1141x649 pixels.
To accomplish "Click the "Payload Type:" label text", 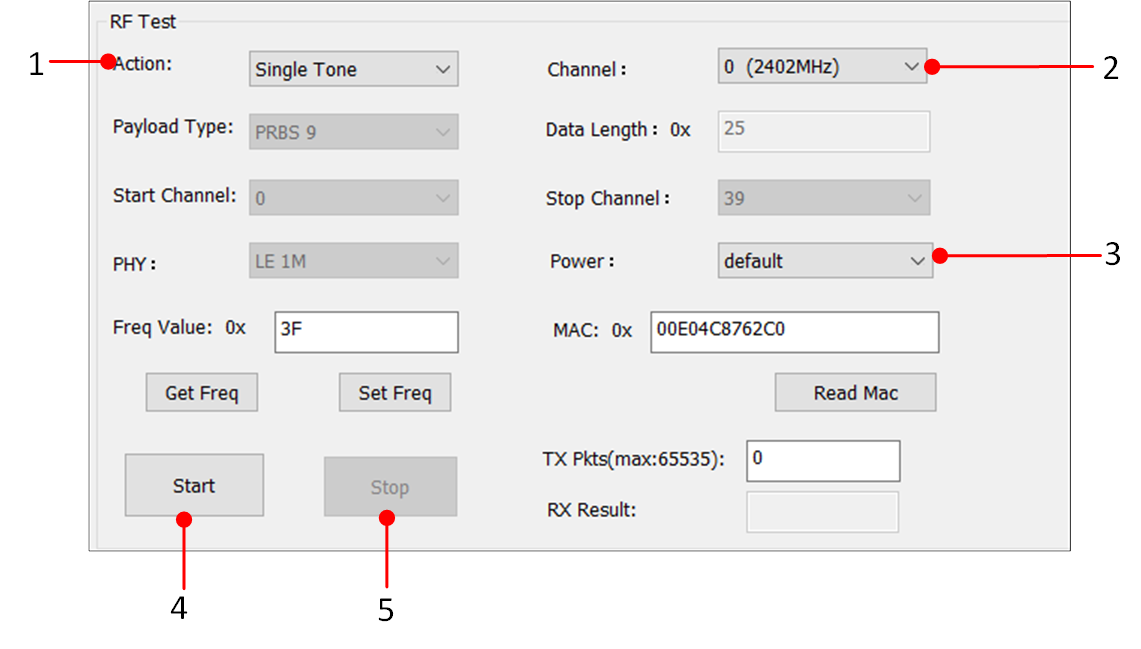I will (173, 127).
